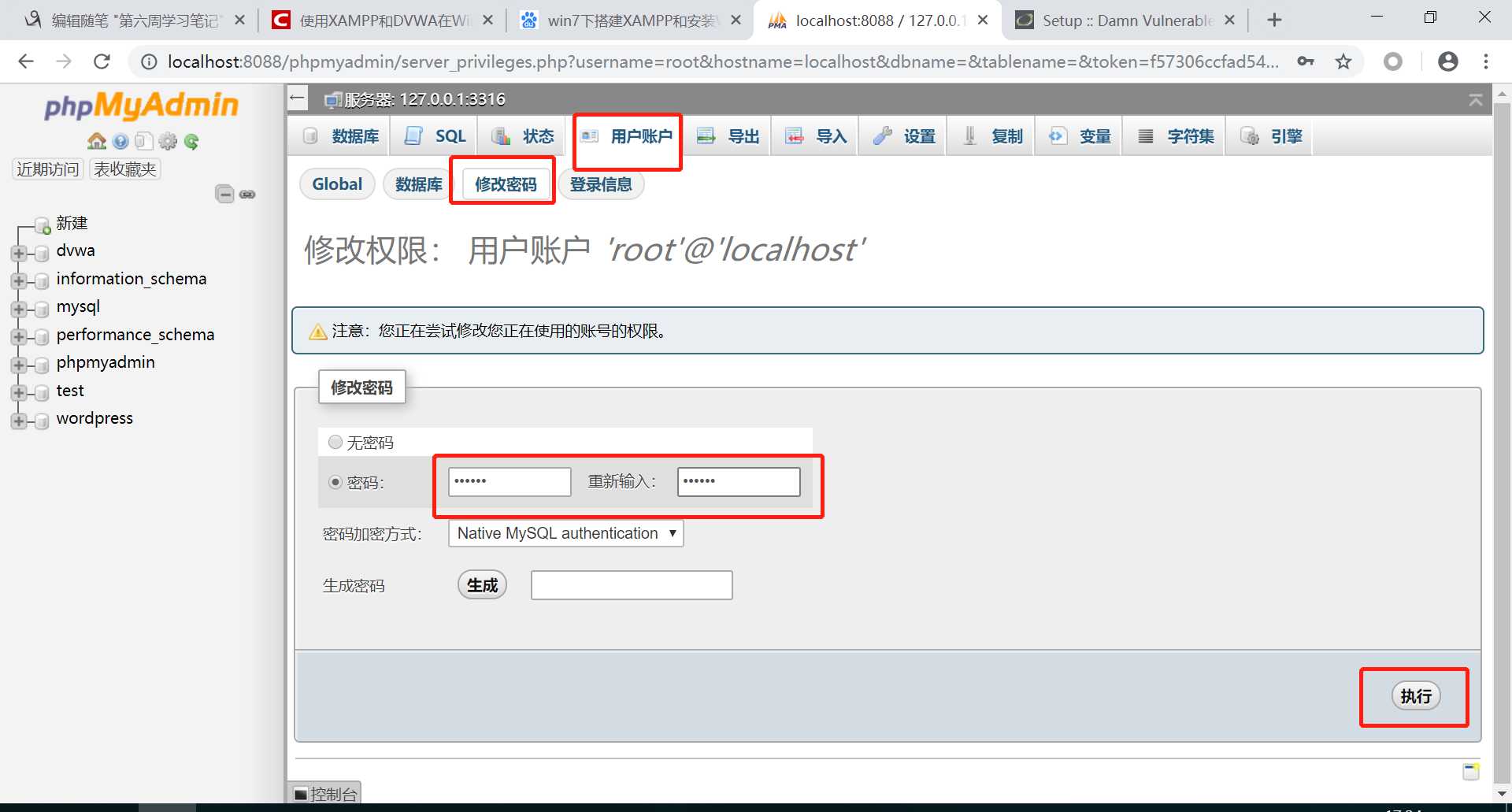Image resolution: width=1512 pixels, height=812 pixels.
Task: Select the 无密码 radio button
Action: (335, 442)
